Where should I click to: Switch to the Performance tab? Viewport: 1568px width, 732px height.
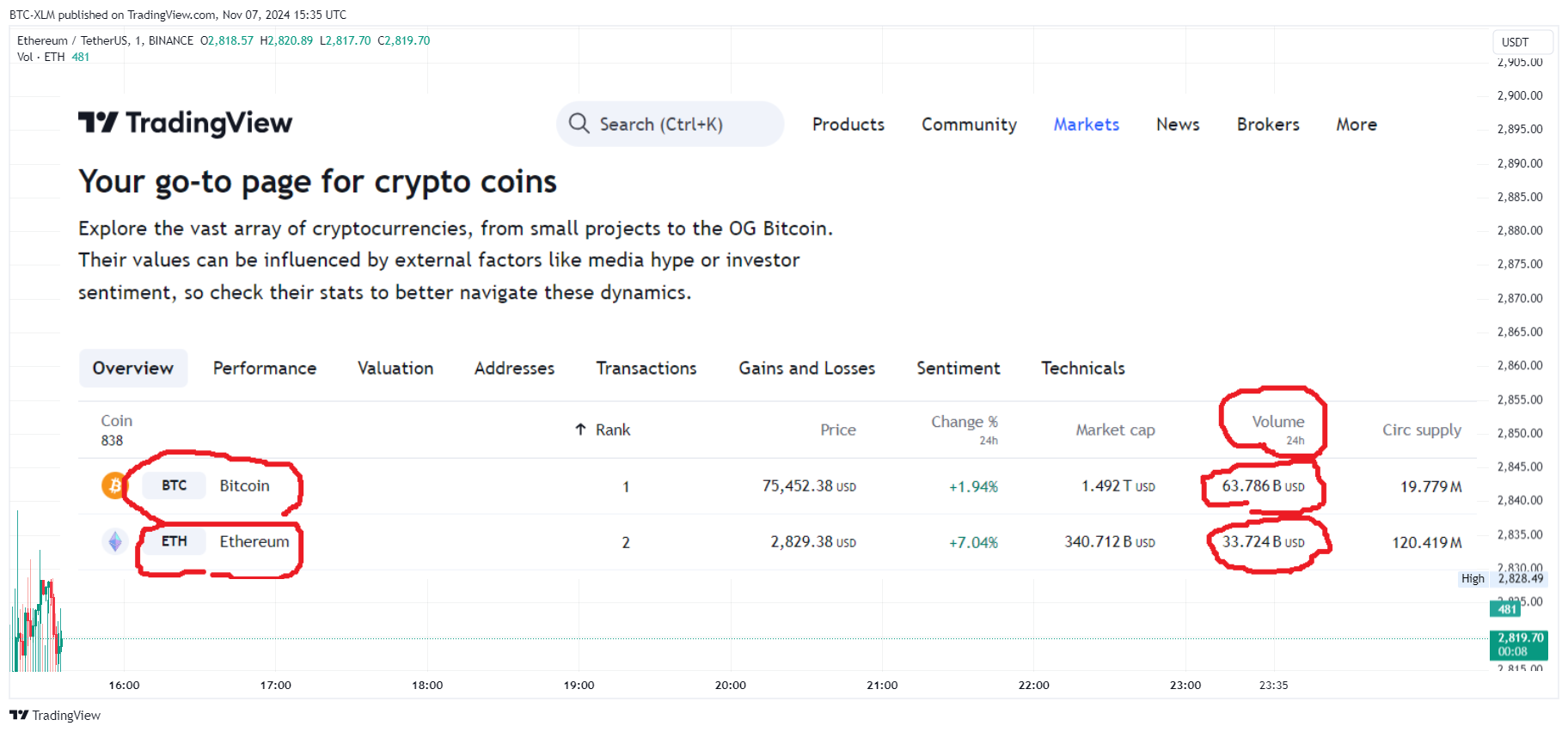click(265, 369)
